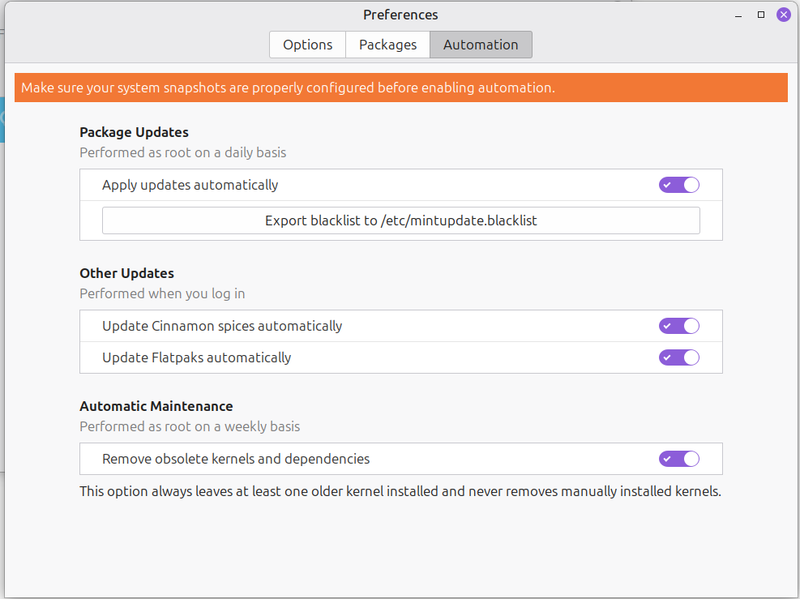Click 'Remove obsolete kernels and dependencies' label
The image size is (800, 599).
tap(236, 459)
